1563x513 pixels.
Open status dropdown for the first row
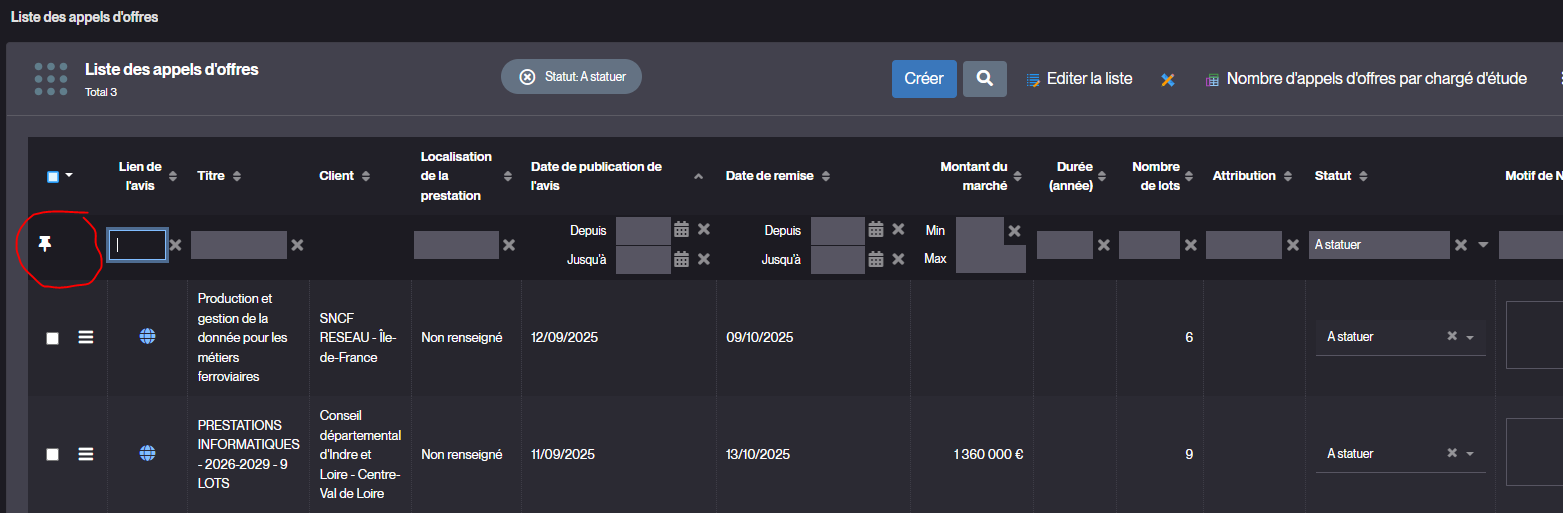click(x=1470, y=338)
